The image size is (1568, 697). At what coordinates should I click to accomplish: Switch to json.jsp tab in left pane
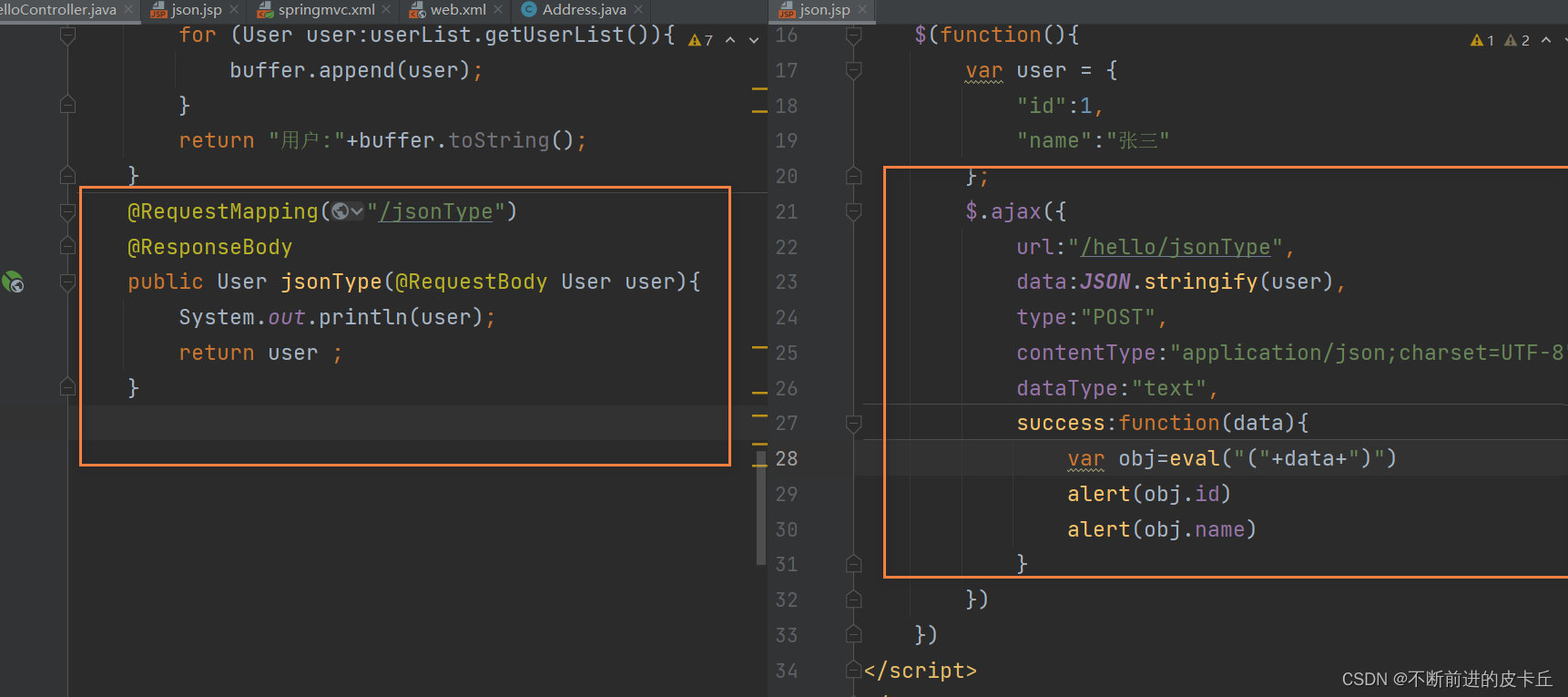[187, 10]
